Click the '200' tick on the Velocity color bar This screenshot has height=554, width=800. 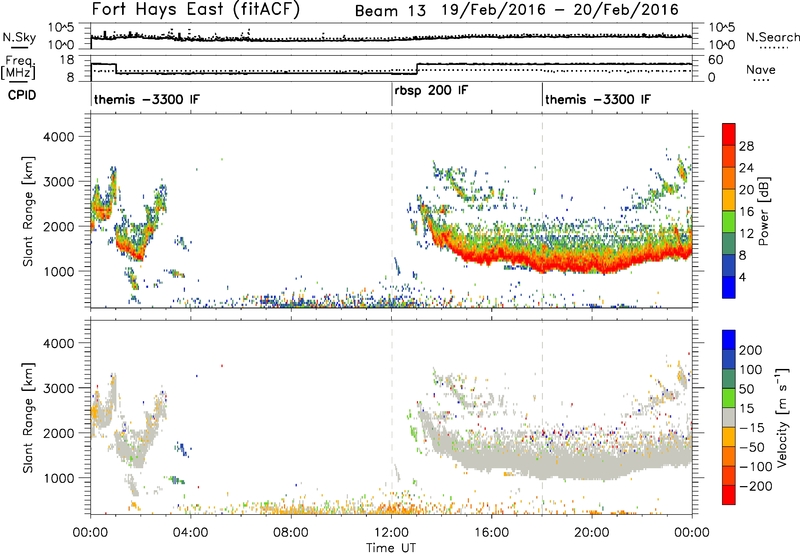tap(751, 350)
